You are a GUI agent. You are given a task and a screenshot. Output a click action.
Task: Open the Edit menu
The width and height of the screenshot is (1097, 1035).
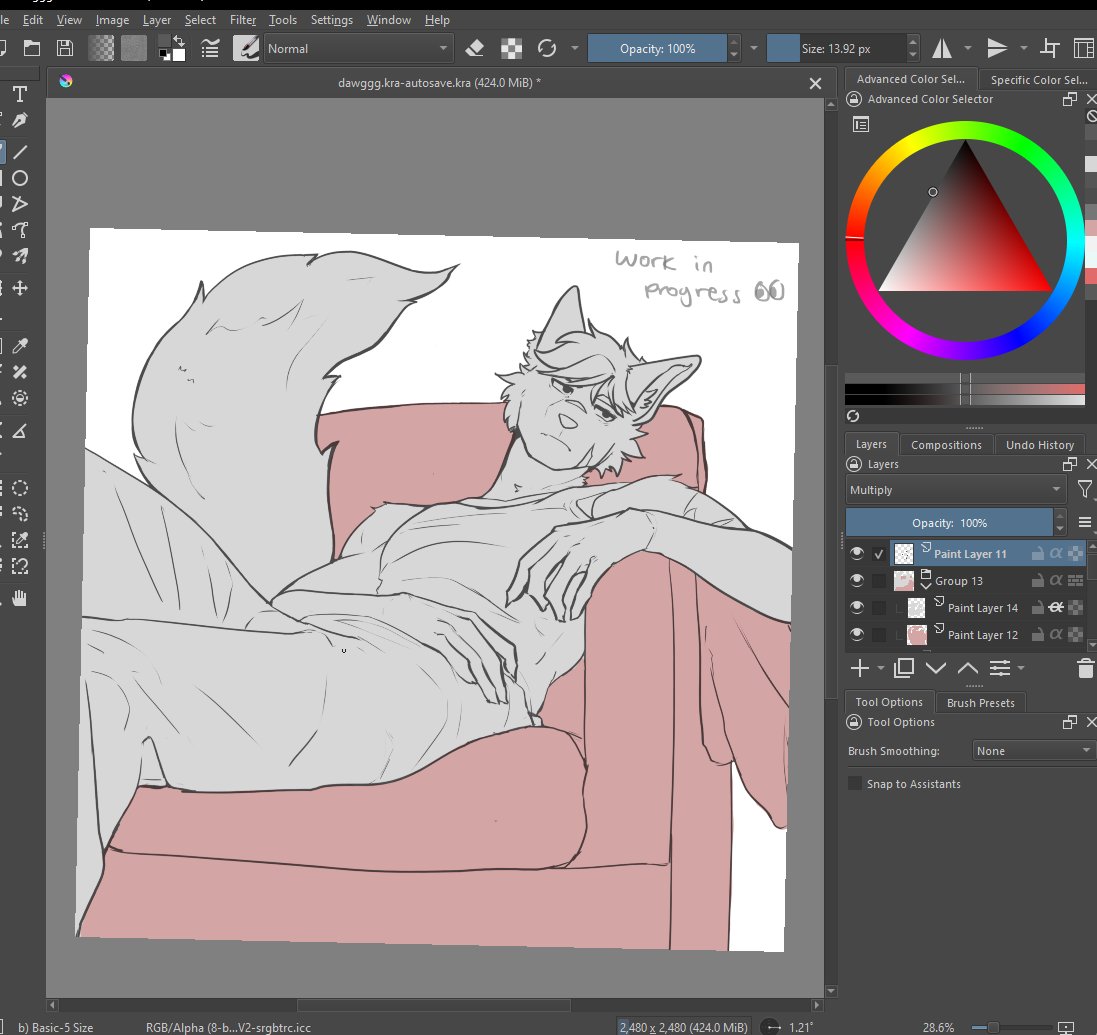pos(33,20)
